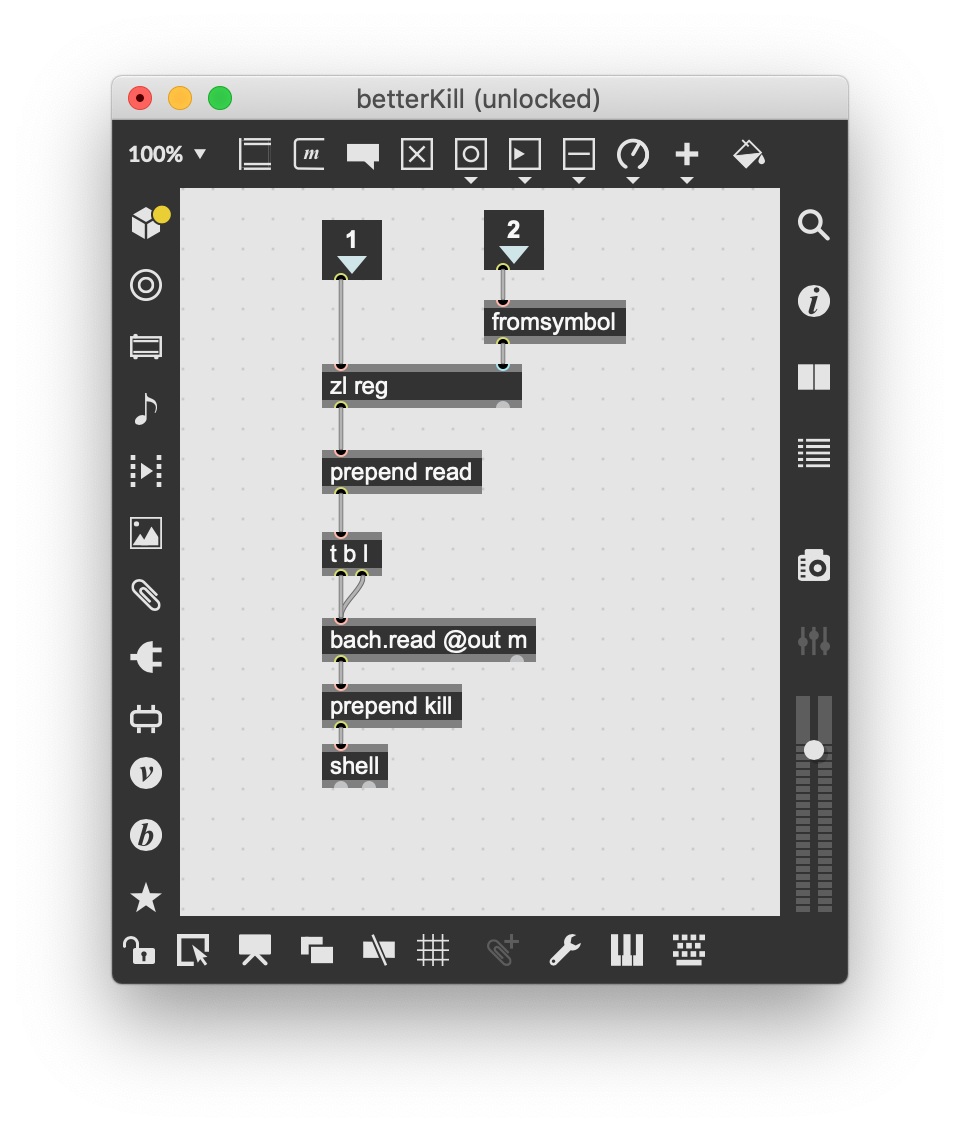Image resolution: width=960 pixels, height=1132 pixels.
Task: Toggle the Reference split-view sidebar
Action: [813, 377]
